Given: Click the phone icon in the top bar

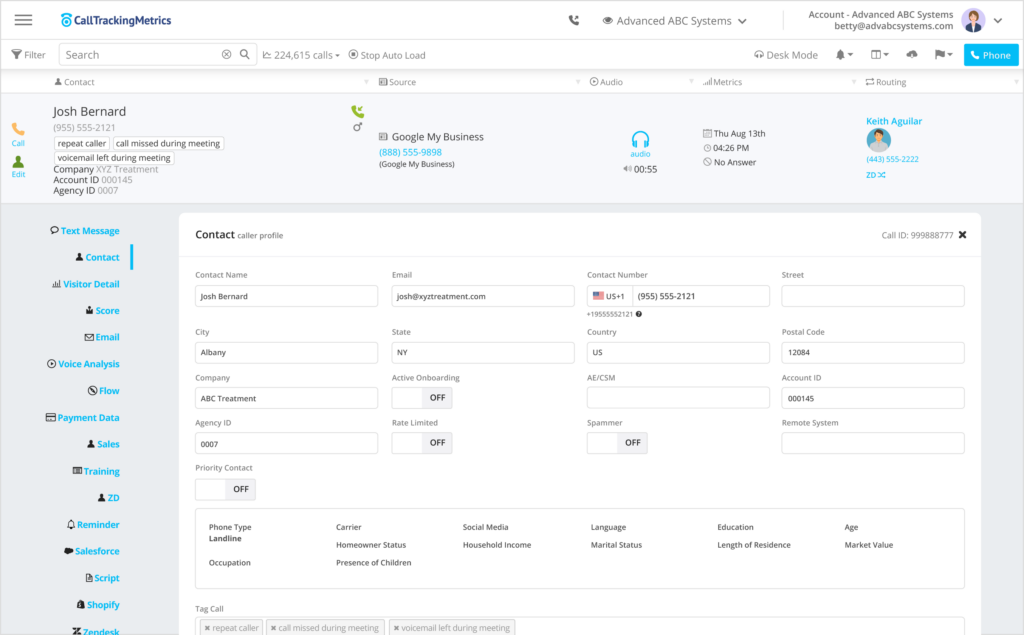Looking at the screenshot, I should [x=573, y=19].
